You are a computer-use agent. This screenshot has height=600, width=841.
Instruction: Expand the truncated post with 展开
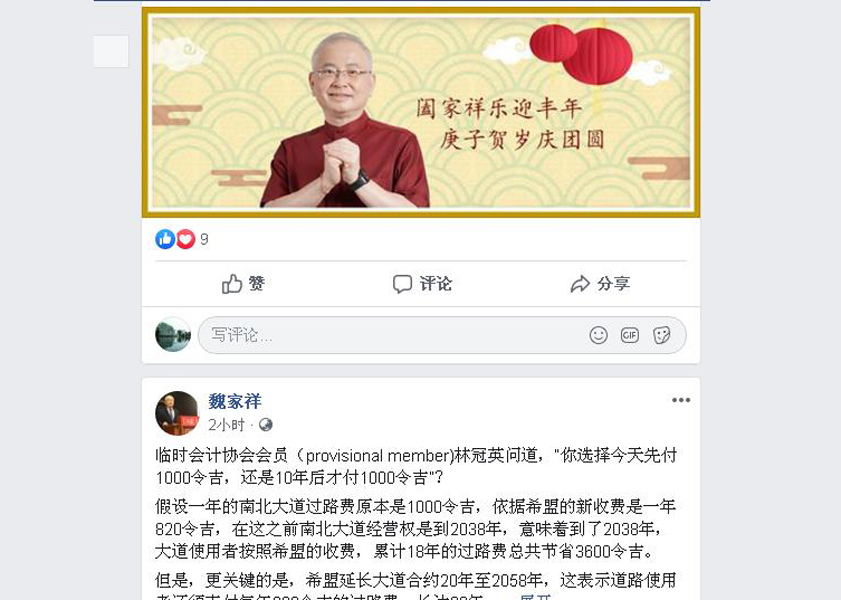tap(535, 596)
